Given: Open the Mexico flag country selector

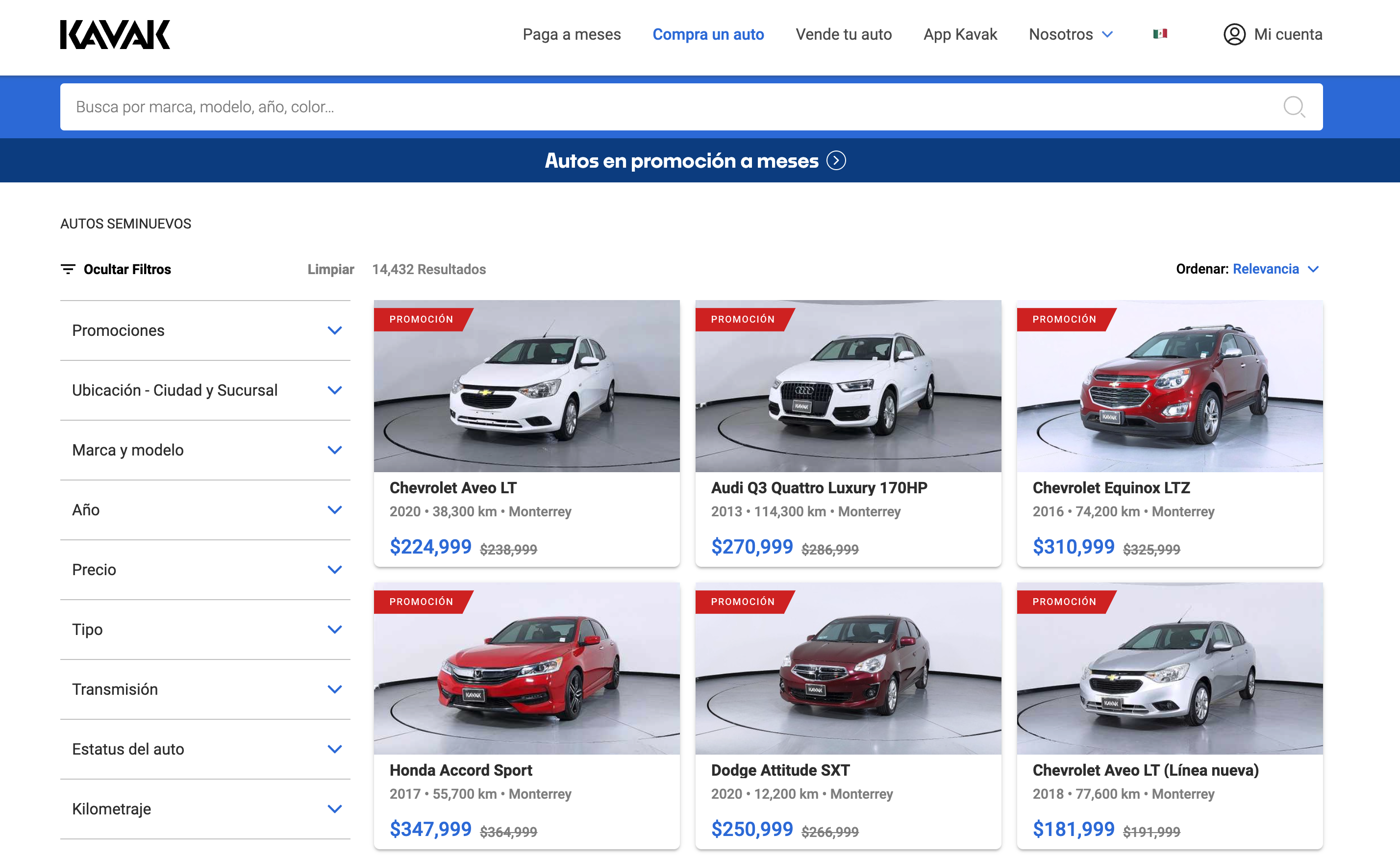Looking at the screenshot, I should tap(1160, 34).
